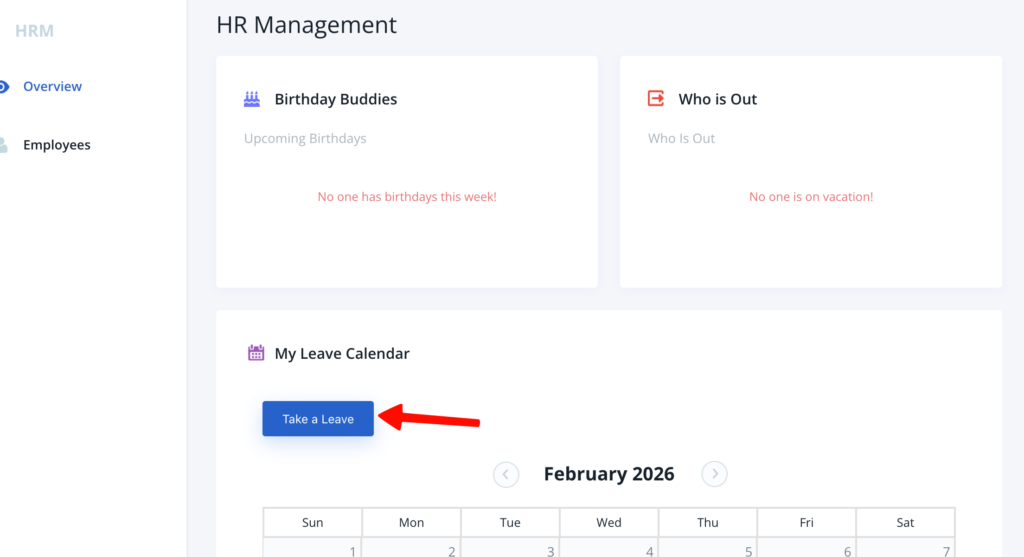The image size is (1024, 557).
Task: Click the Birthday Buddies card heading
Action: (x=335, y=99)
